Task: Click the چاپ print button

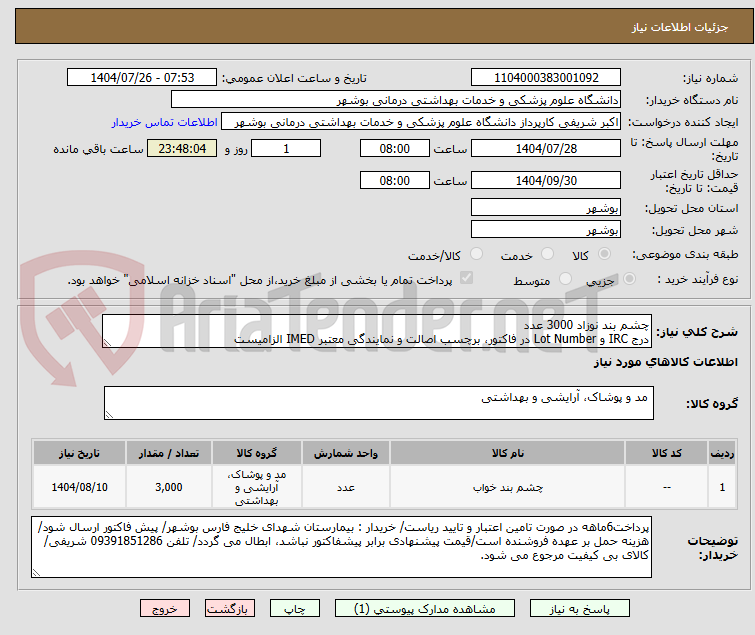Action: [x=295, y=609]
